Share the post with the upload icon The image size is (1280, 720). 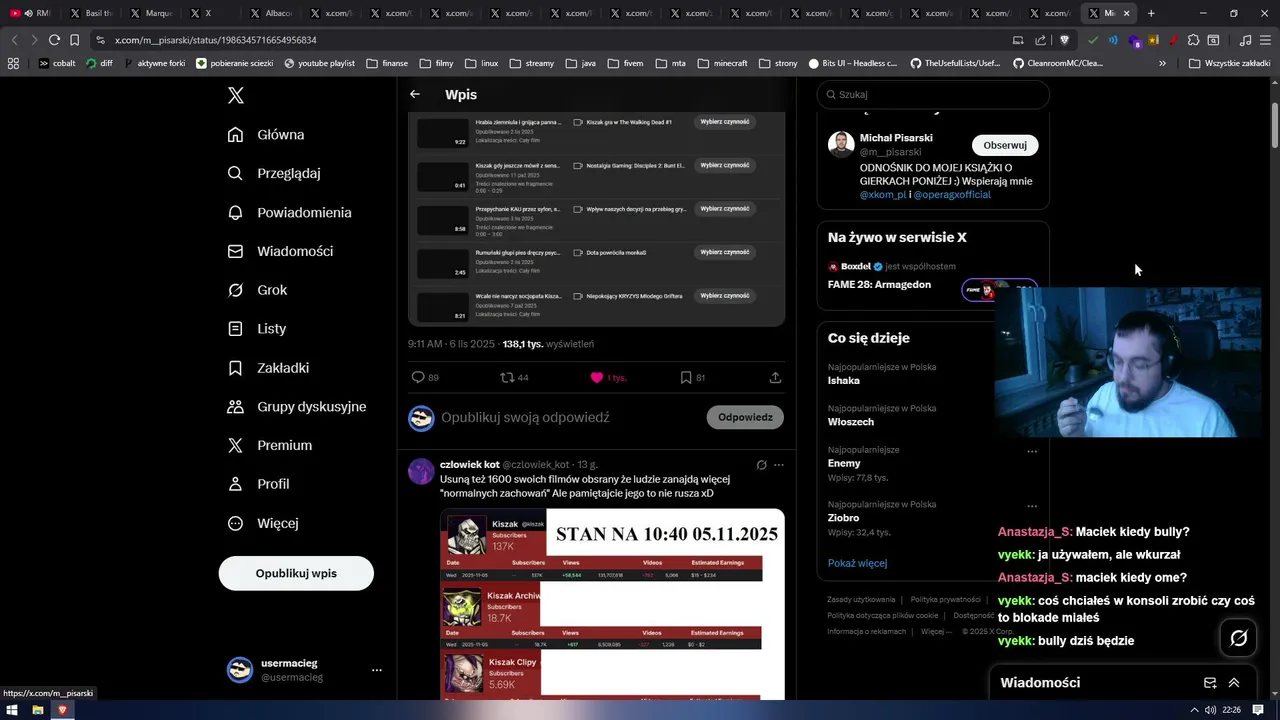click(775, 377)
